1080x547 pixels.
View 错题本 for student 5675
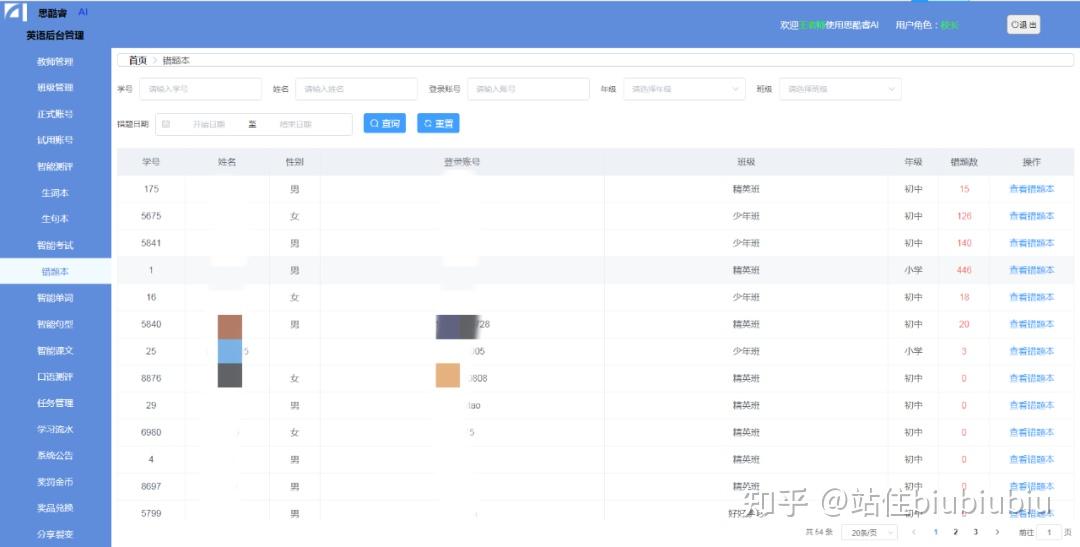tap(1031, 216)
